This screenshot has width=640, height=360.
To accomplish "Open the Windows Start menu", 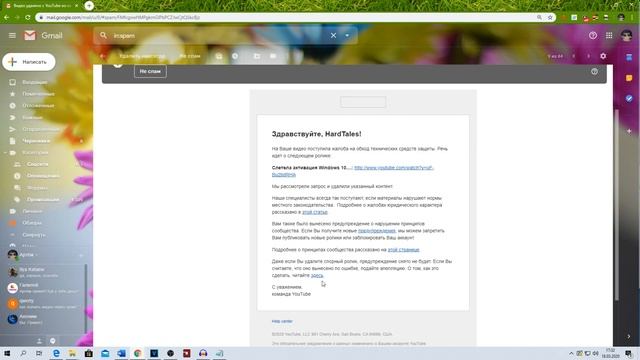I will click(7, 353).
